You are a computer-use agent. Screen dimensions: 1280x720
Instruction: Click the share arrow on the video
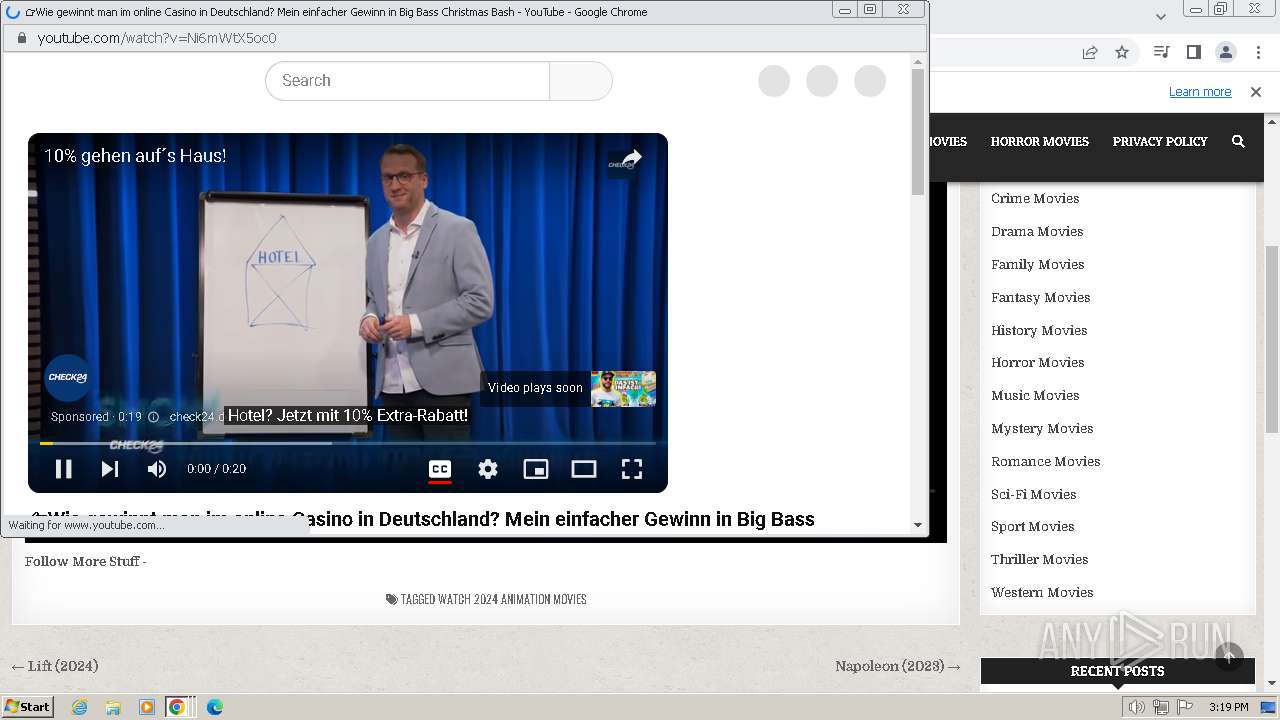click(631, 158)
